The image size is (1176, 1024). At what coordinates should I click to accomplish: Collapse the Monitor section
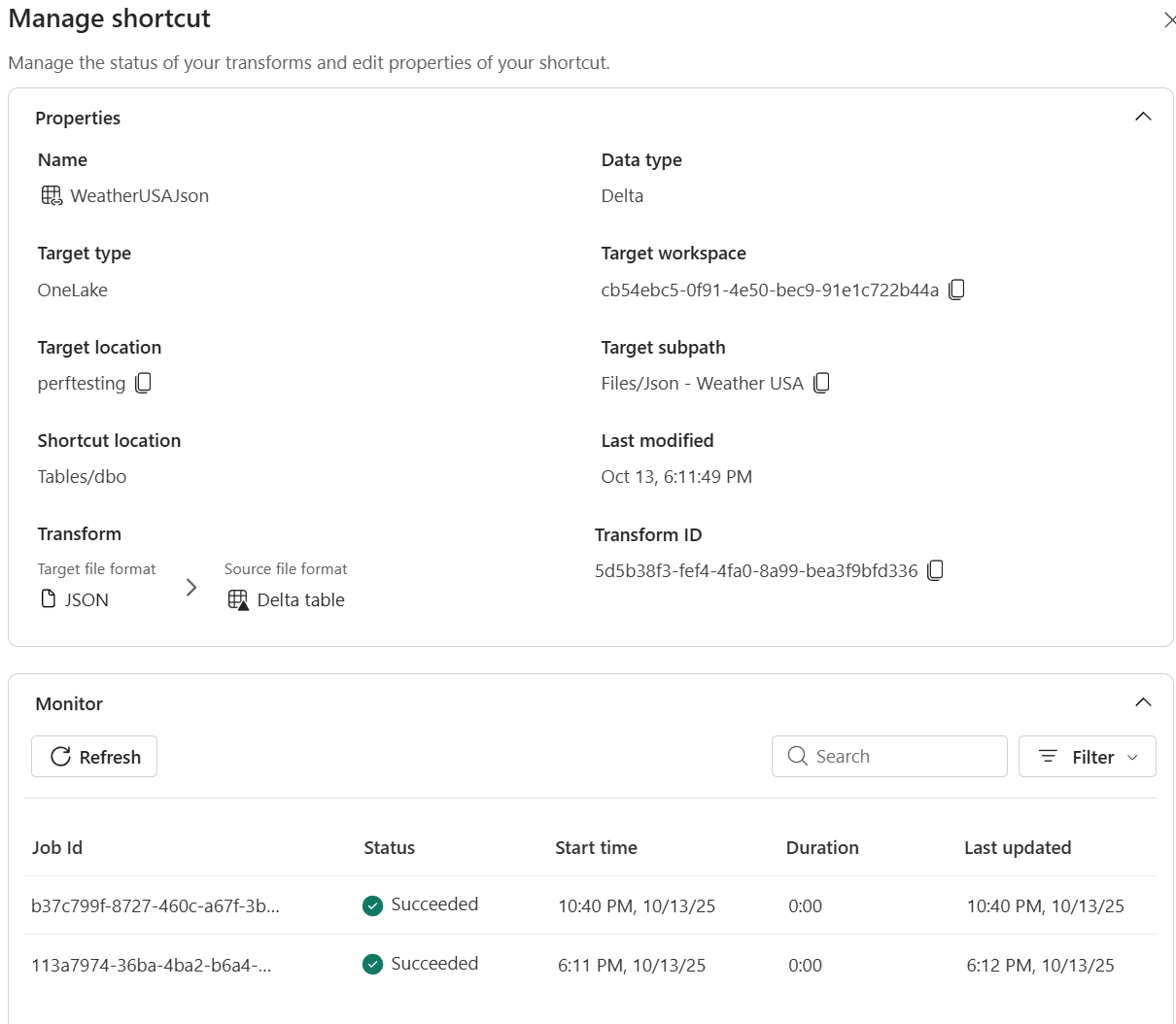[1143, 700]
